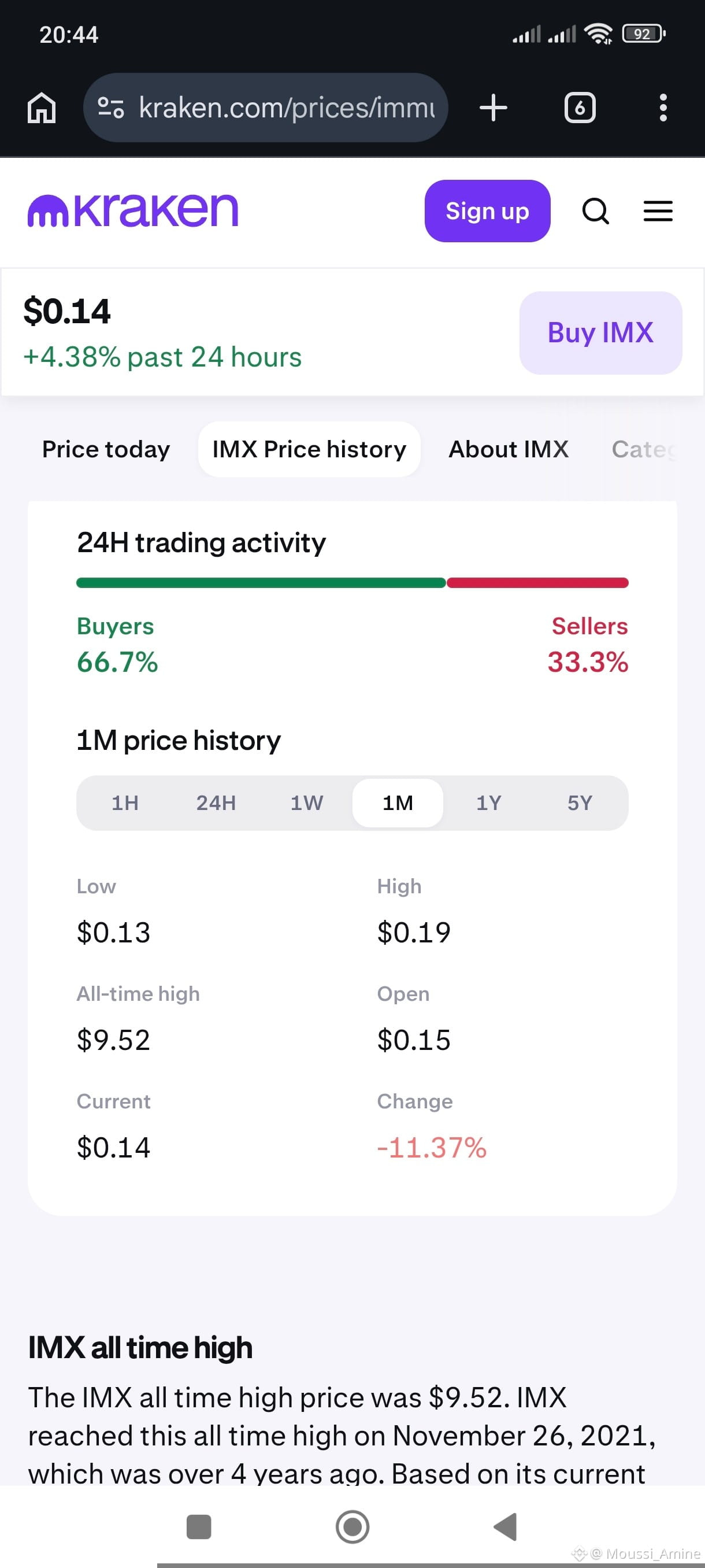Open the browser three-dot menu
This screenshot has width=705, height=1568.
pyautogui.click(x=663, y=108)
